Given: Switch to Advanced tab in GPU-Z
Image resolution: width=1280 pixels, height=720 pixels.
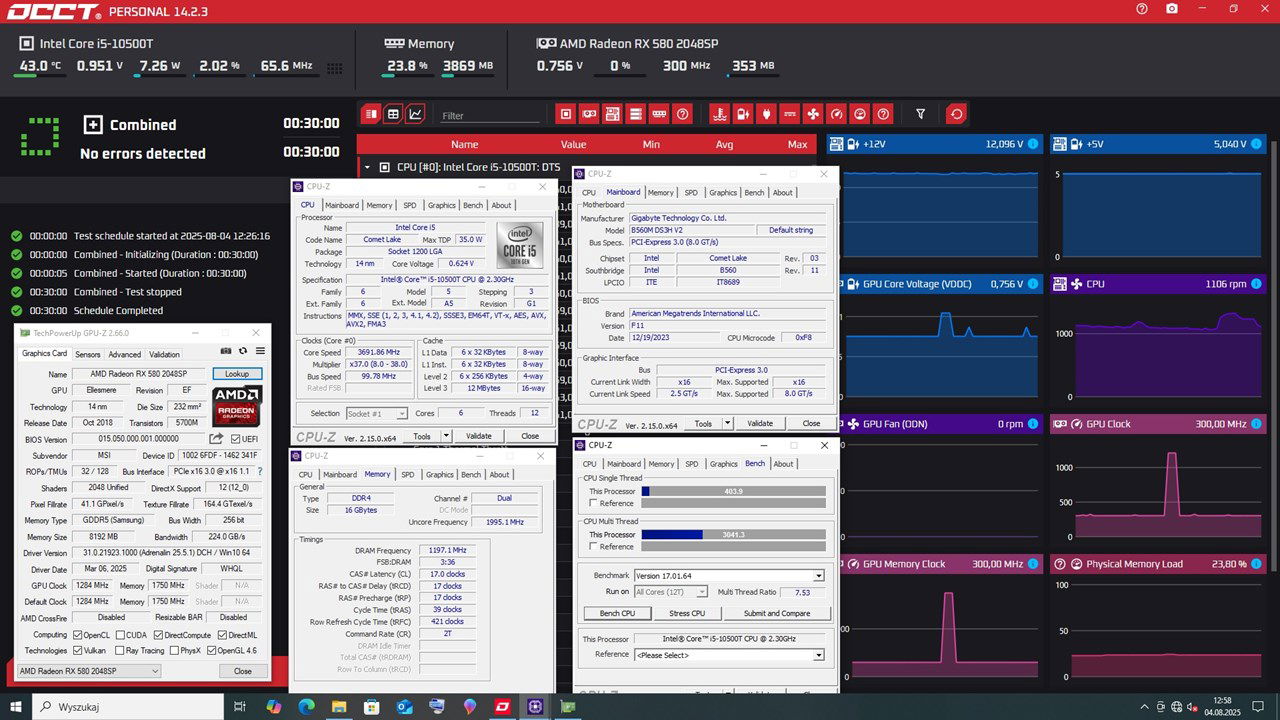Looking at the screenshot, I should (125, 354).
